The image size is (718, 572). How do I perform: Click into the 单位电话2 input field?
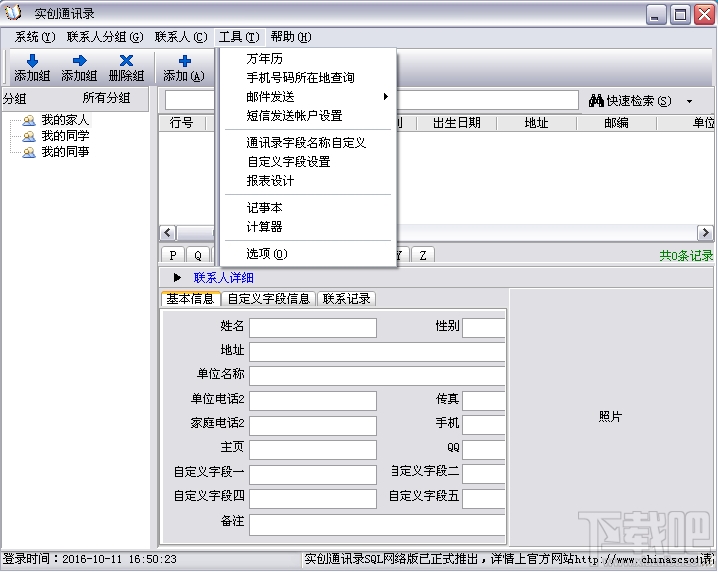tap(313, 401)
